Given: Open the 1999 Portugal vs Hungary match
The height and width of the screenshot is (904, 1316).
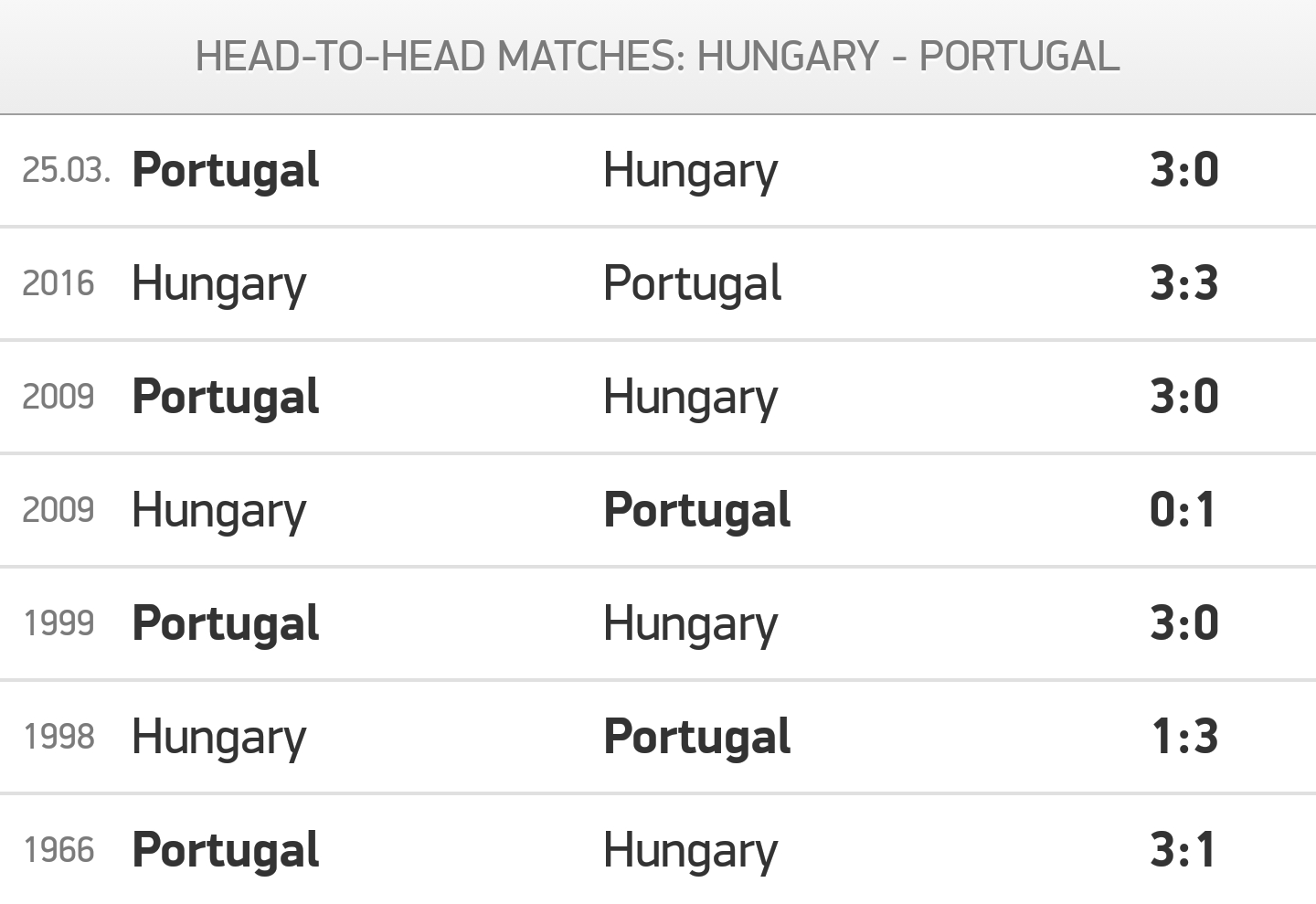Looking at the screenshot, I should pyautogui.click(x=658, y=624).
